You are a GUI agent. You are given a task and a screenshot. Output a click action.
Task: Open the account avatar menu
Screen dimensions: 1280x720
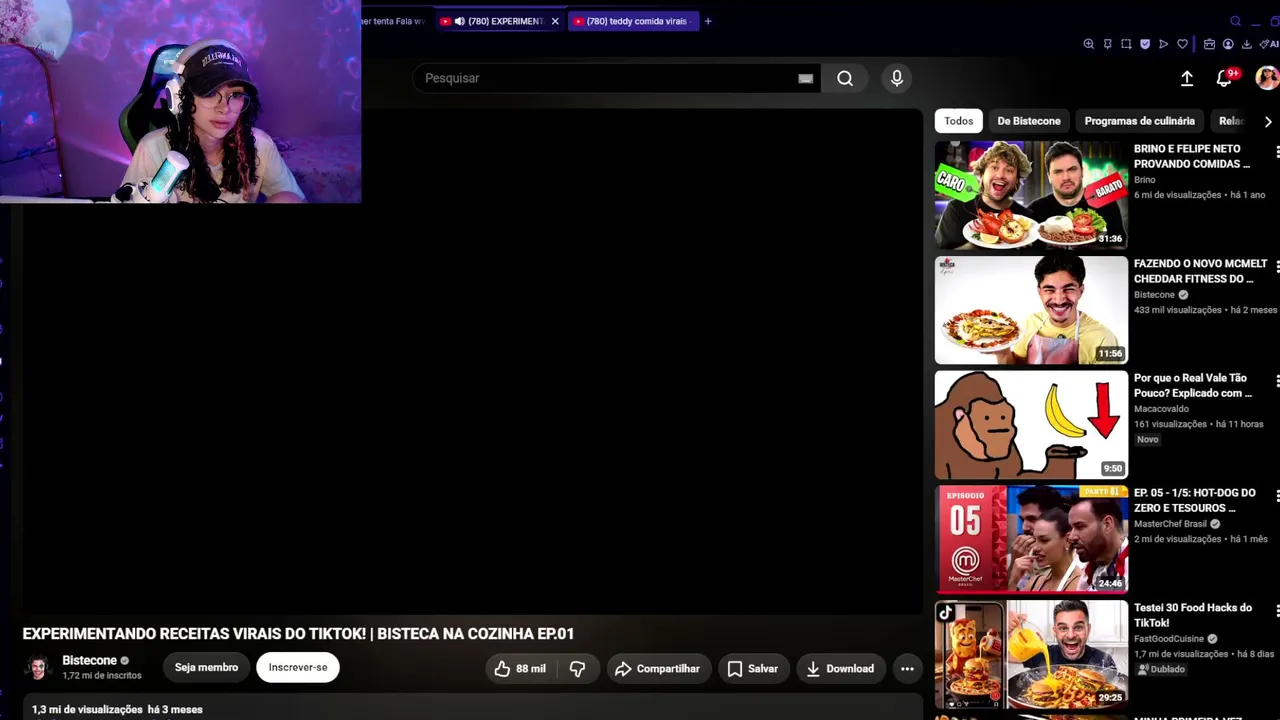[1267, 78]
